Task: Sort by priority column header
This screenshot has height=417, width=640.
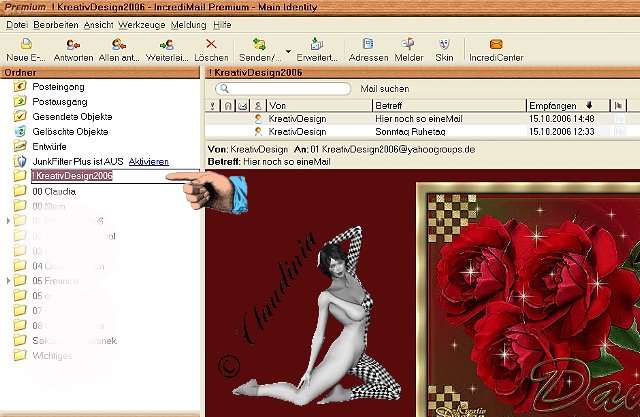Action: 212,106
